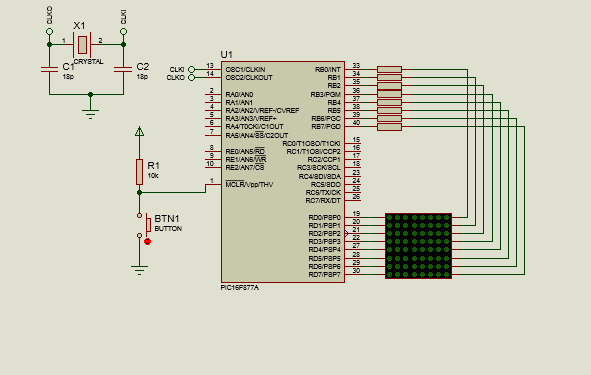Click the X1 crystal component symbol

pyautogui.click(x=82, y=44)
